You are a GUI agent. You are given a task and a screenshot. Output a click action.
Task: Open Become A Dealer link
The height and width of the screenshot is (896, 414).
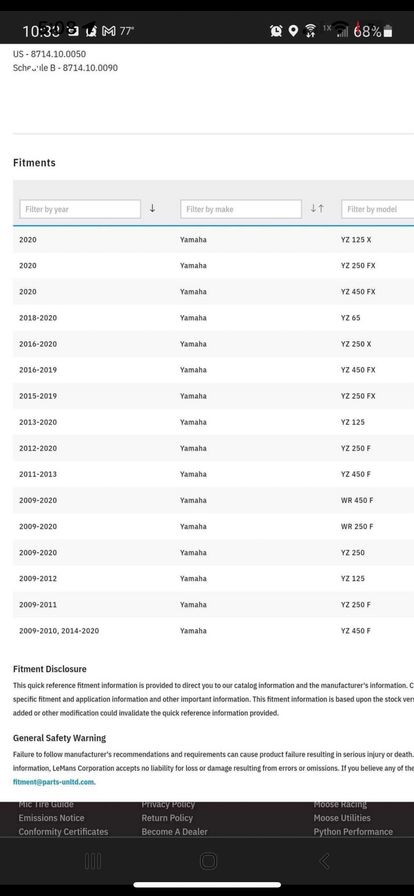click(174, 831)
